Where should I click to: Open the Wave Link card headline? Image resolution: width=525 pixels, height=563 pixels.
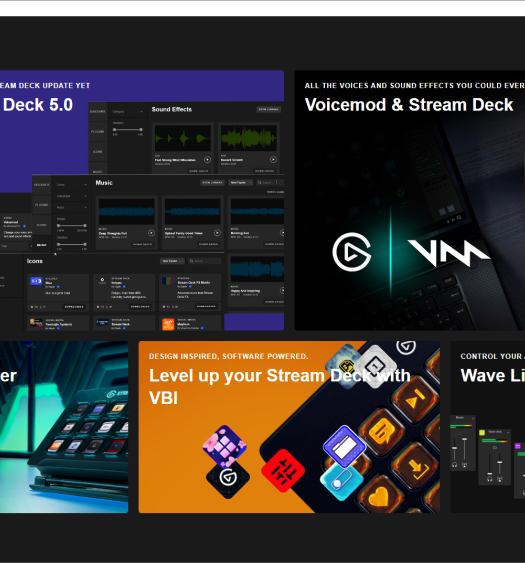[493, 376]
